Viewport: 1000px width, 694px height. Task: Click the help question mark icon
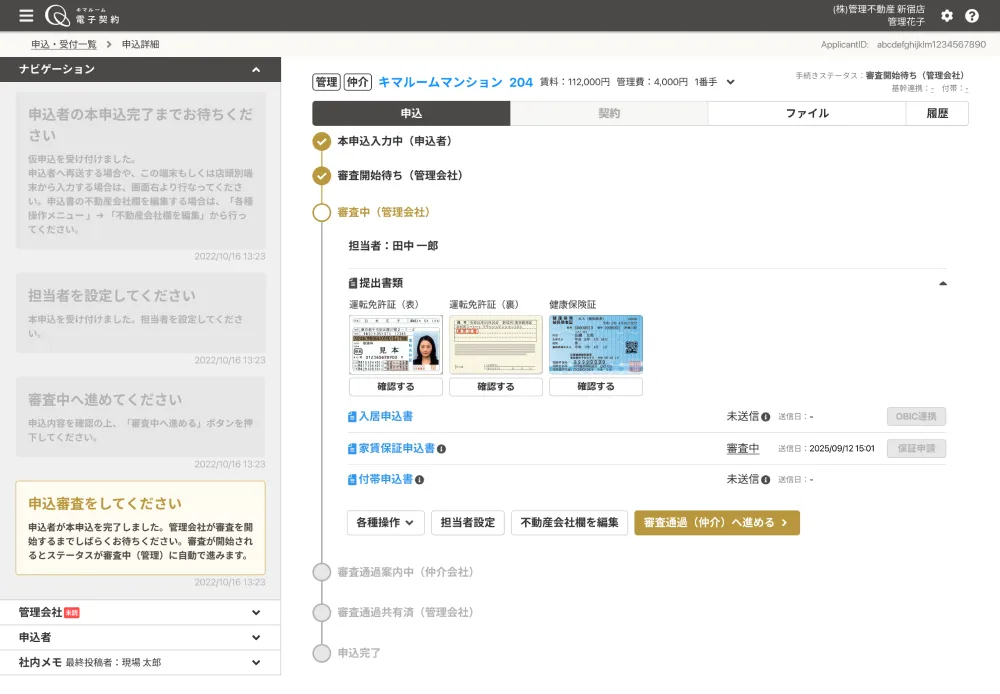(x=971, y=15)
